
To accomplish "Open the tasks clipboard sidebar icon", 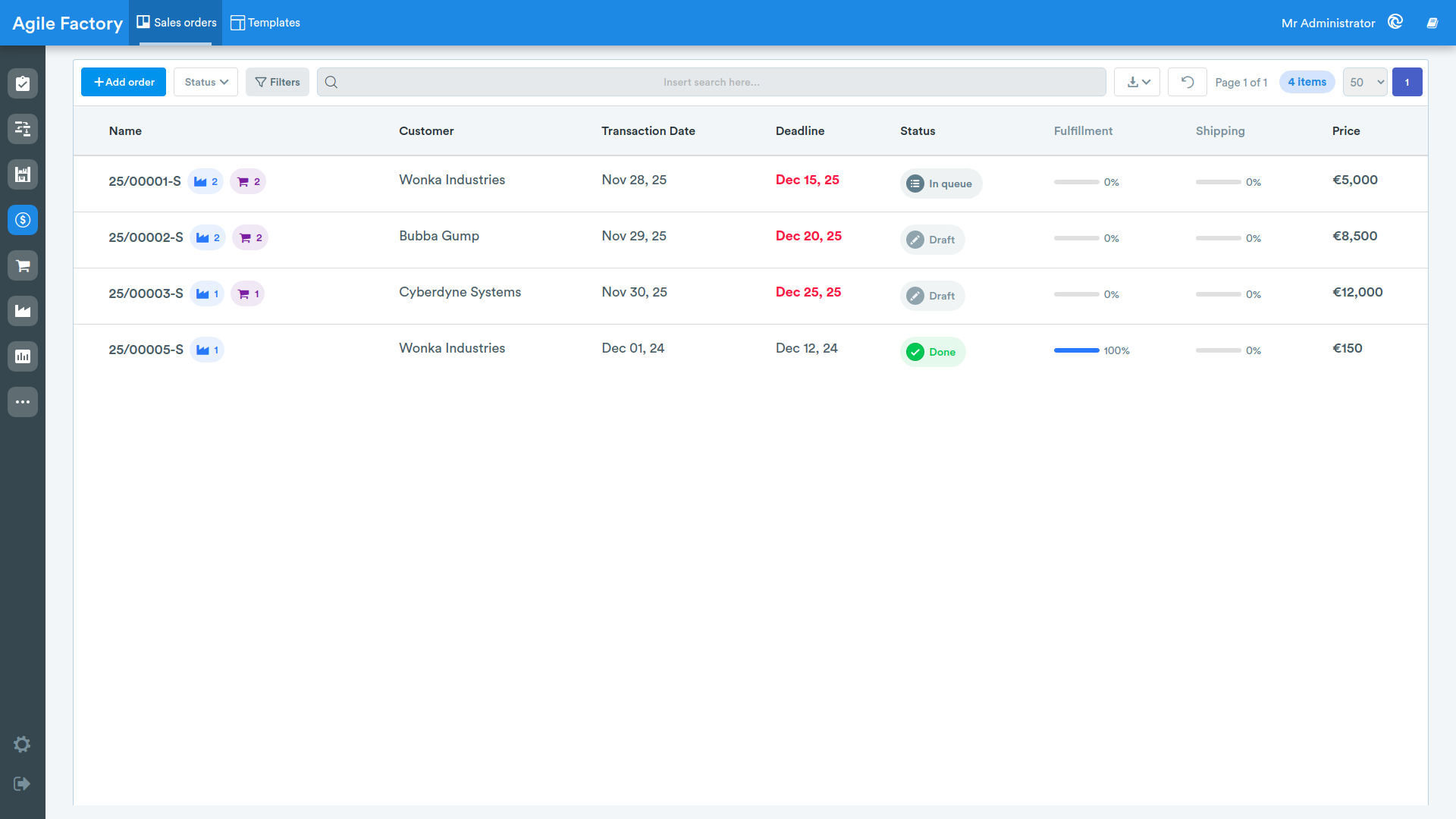I will coord(23,83).
